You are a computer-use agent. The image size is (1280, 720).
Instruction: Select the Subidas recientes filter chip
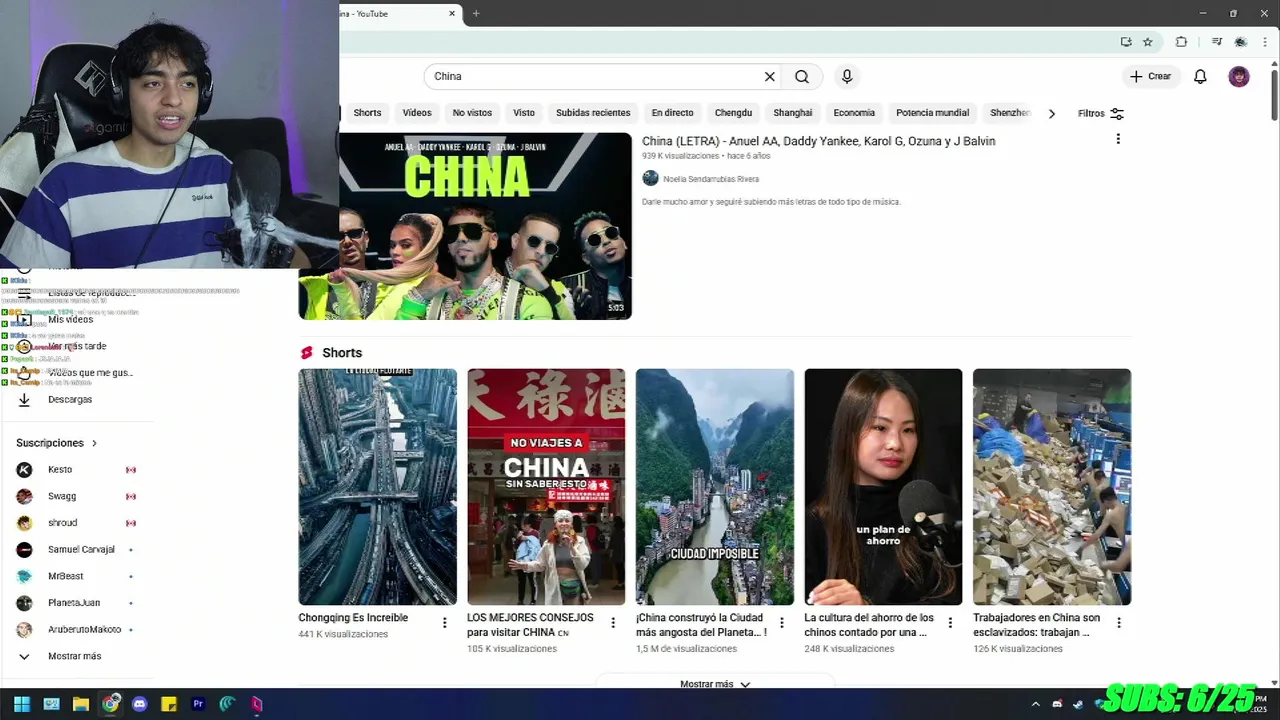(x=593, y=113)
